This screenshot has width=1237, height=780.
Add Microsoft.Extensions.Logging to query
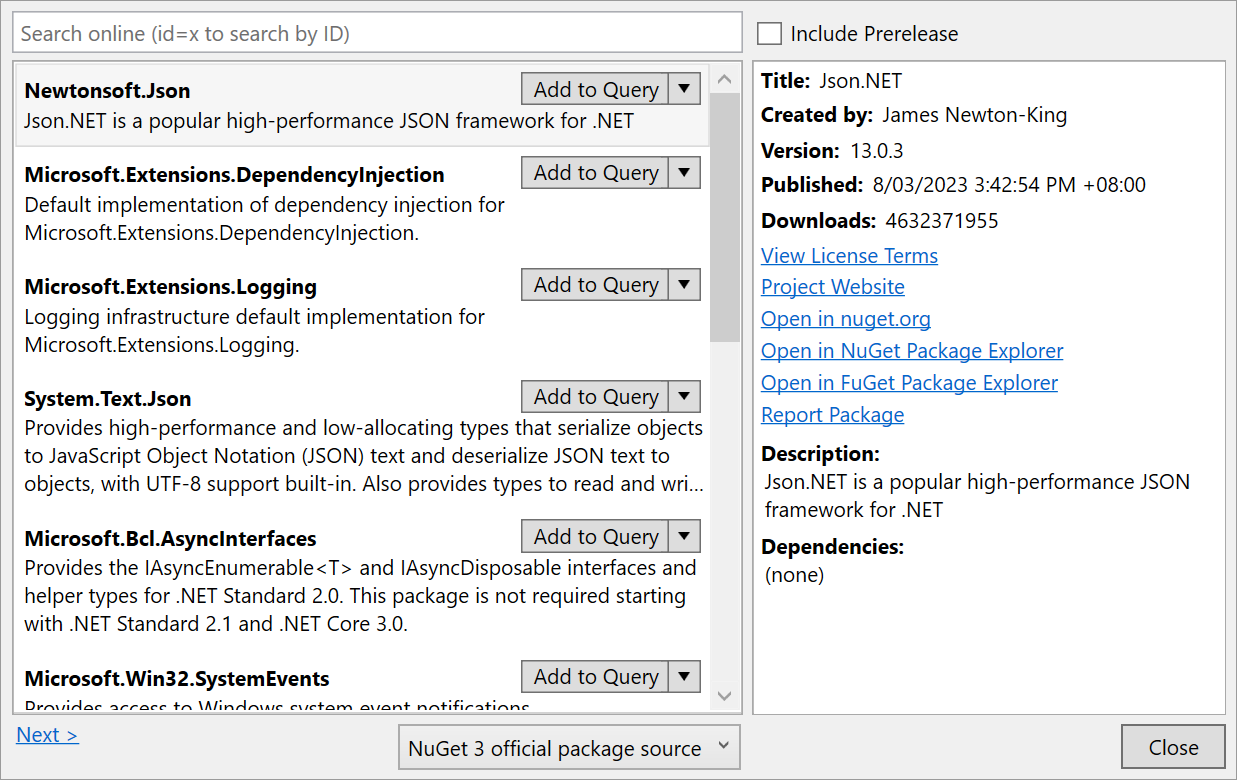click(x=595, y=284)
